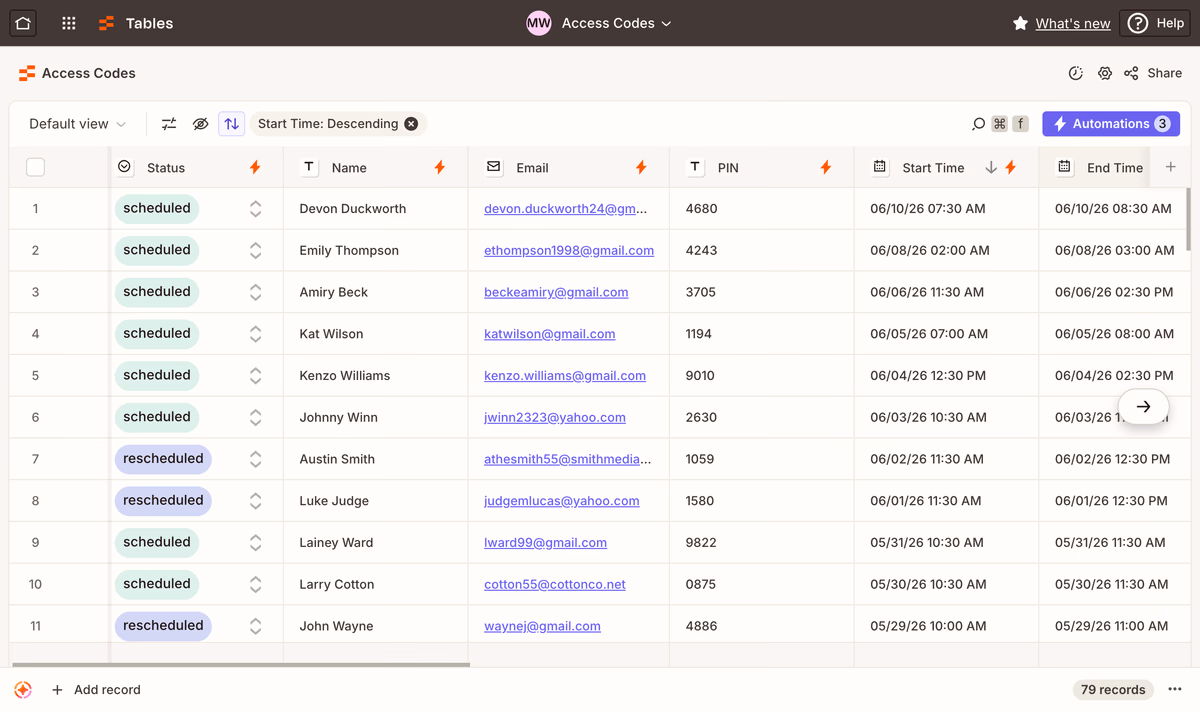1200x712 pixels.
Task: Click the calendar icon in Start Time header
Action: coord(880,167)
